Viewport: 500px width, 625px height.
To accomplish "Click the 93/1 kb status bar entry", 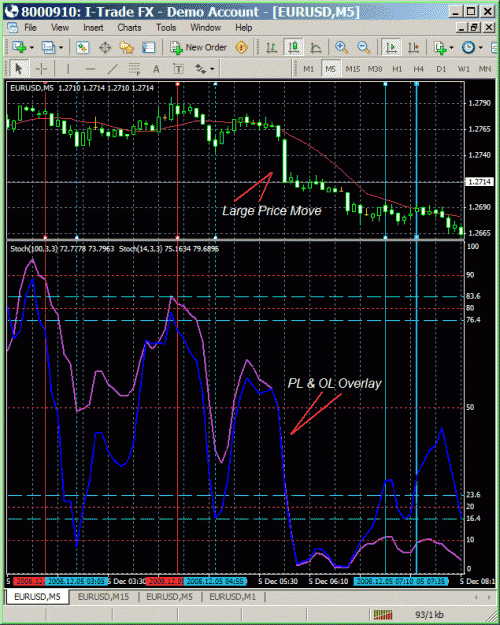I will (x=429, y=615).
